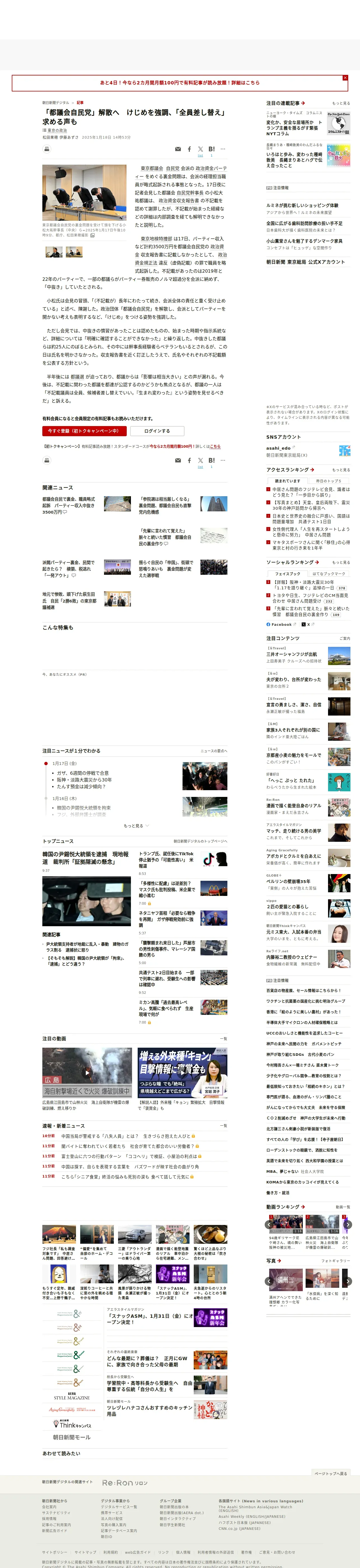Open 朝日新聞デジタルのトップページへ link
Image resolution: width=360 pixels, height=1568 pixels.
(x=201, y=841)
